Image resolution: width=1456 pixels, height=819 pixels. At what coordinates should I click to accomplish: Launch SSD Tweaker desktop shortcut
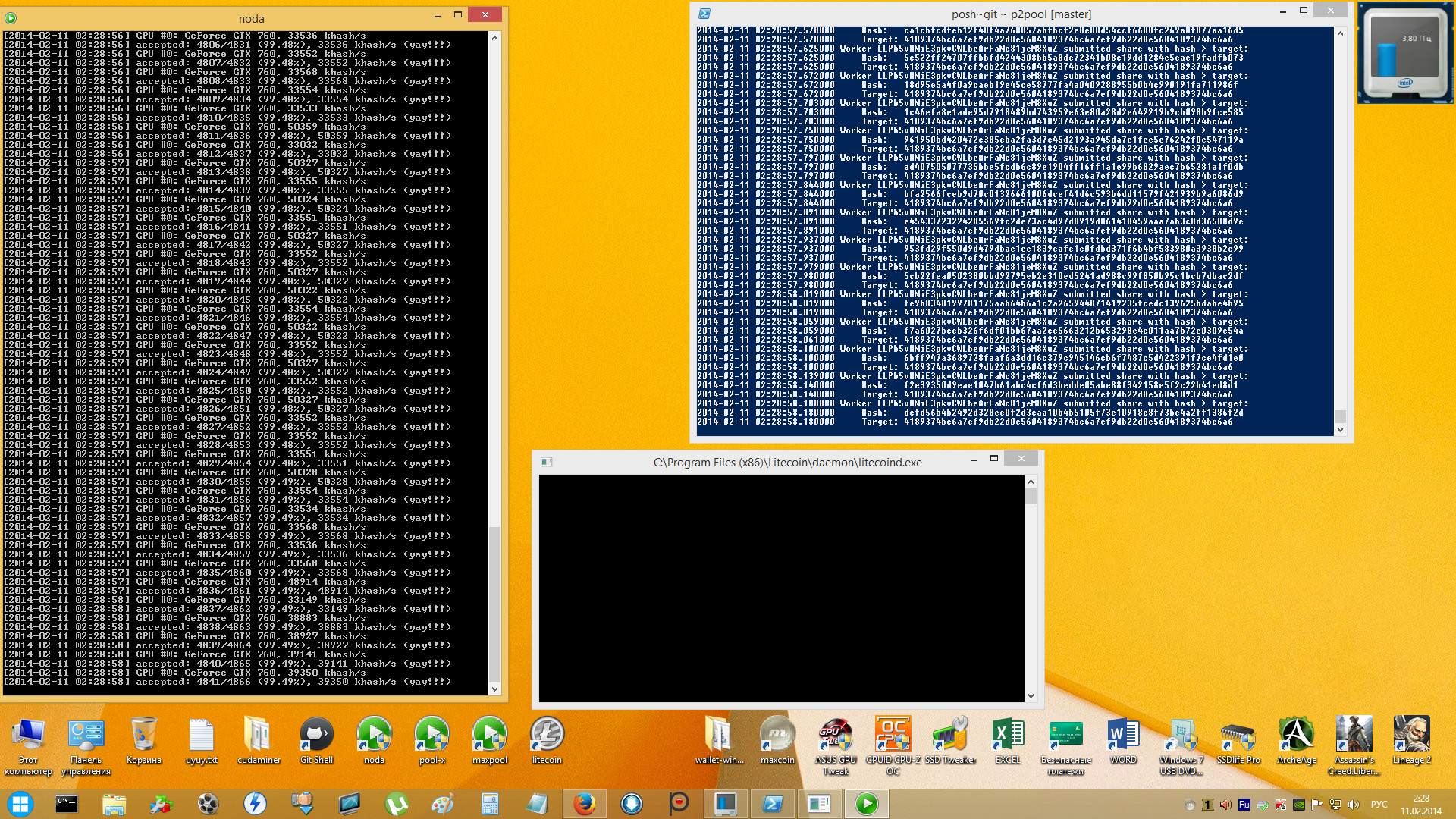coord(950,742)
